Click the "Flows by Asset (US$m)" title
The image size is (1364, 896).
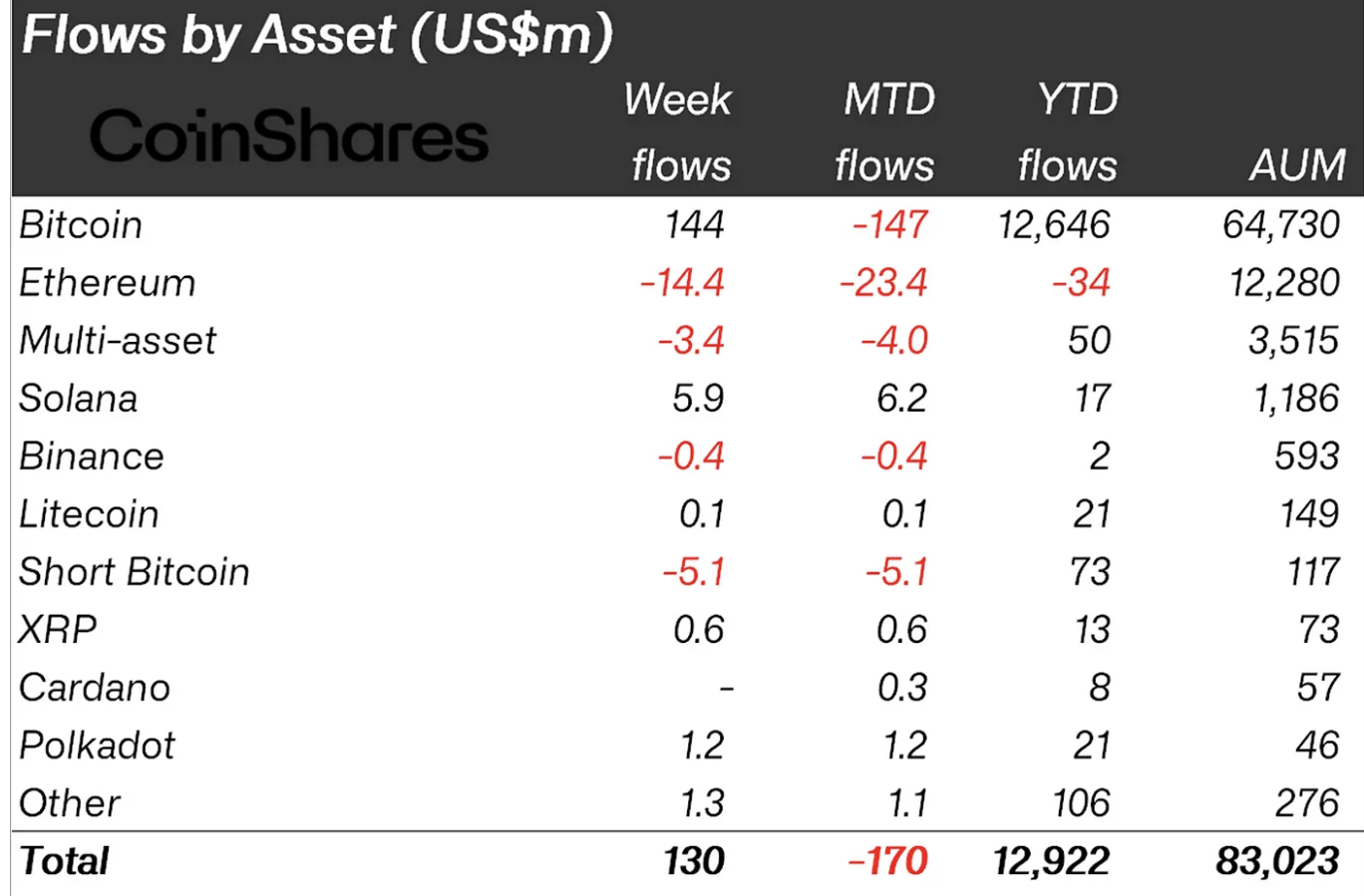tap(317, 36)
